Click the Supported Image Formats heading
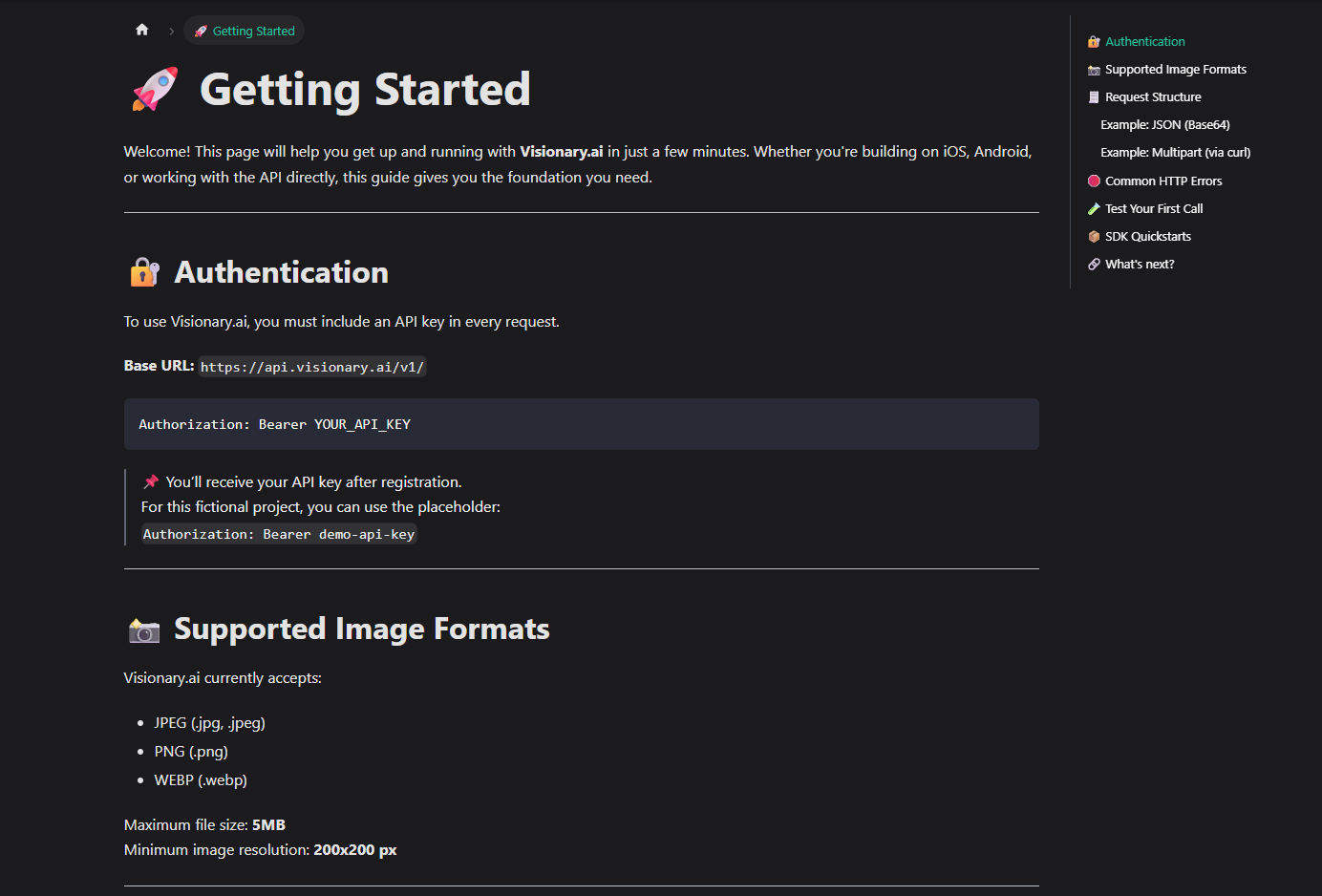The image size is (1322, 896). [361, 629]
